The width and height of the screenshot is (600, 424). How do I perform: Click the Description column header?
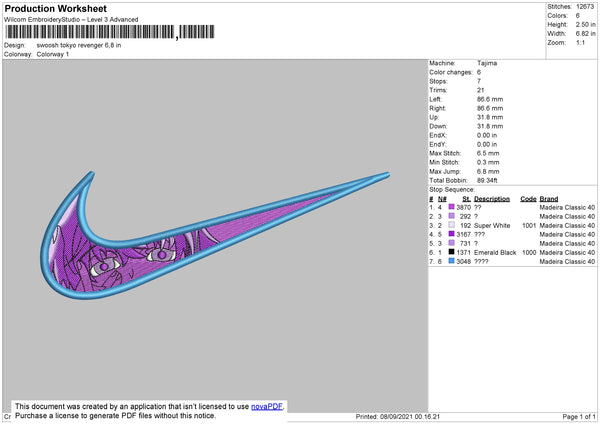pyautogui.click(x=492, y=199)
